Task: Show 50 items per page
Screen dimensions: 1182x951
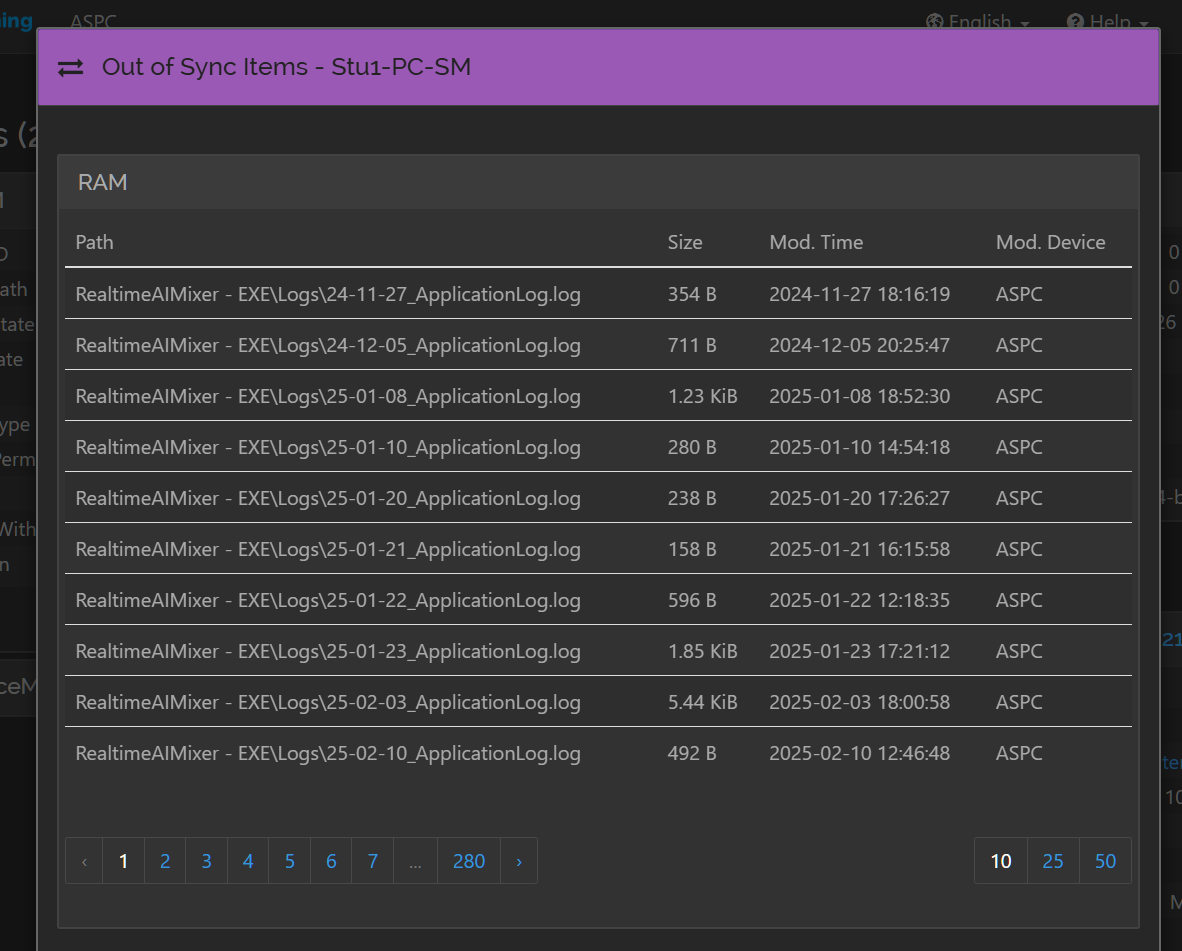Action: (1105, 861)
